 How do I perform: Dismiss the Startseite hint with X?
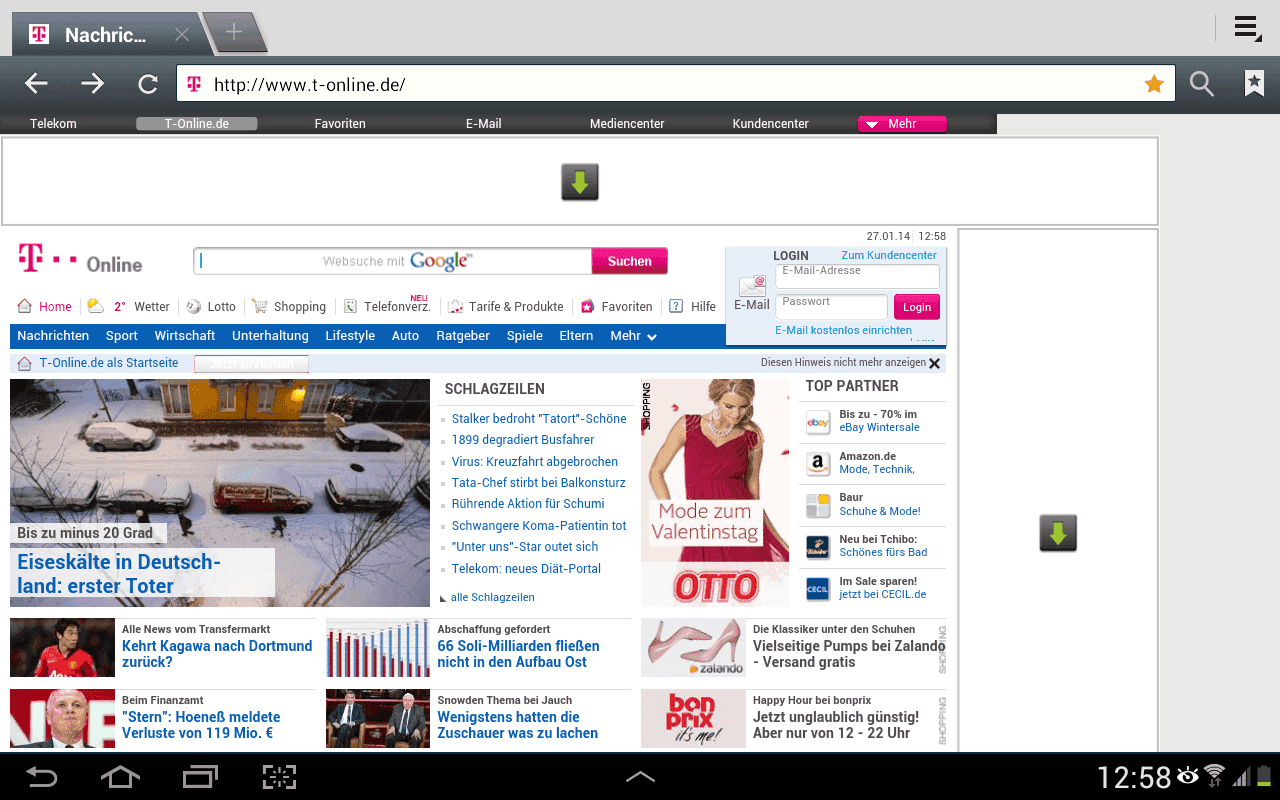click(934, 363)
